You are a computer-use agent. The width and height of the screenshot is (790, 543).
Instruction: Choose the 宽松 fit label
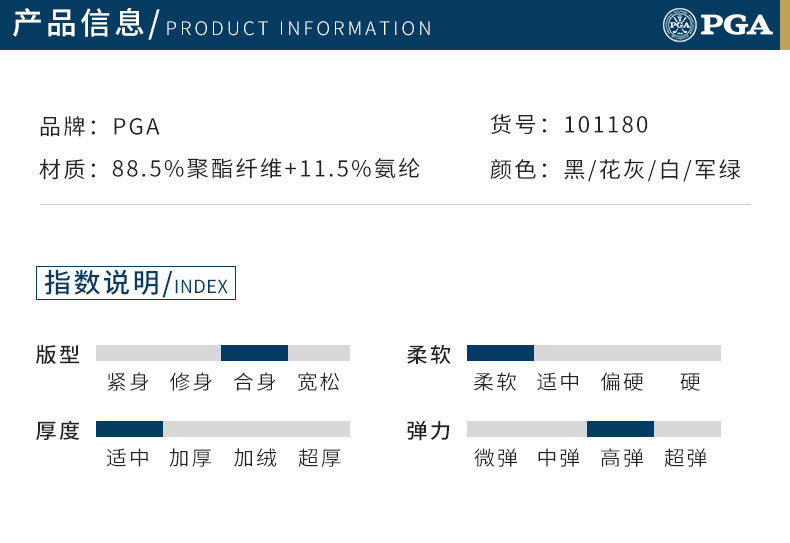pyautogui.click(x=319, y=382)
